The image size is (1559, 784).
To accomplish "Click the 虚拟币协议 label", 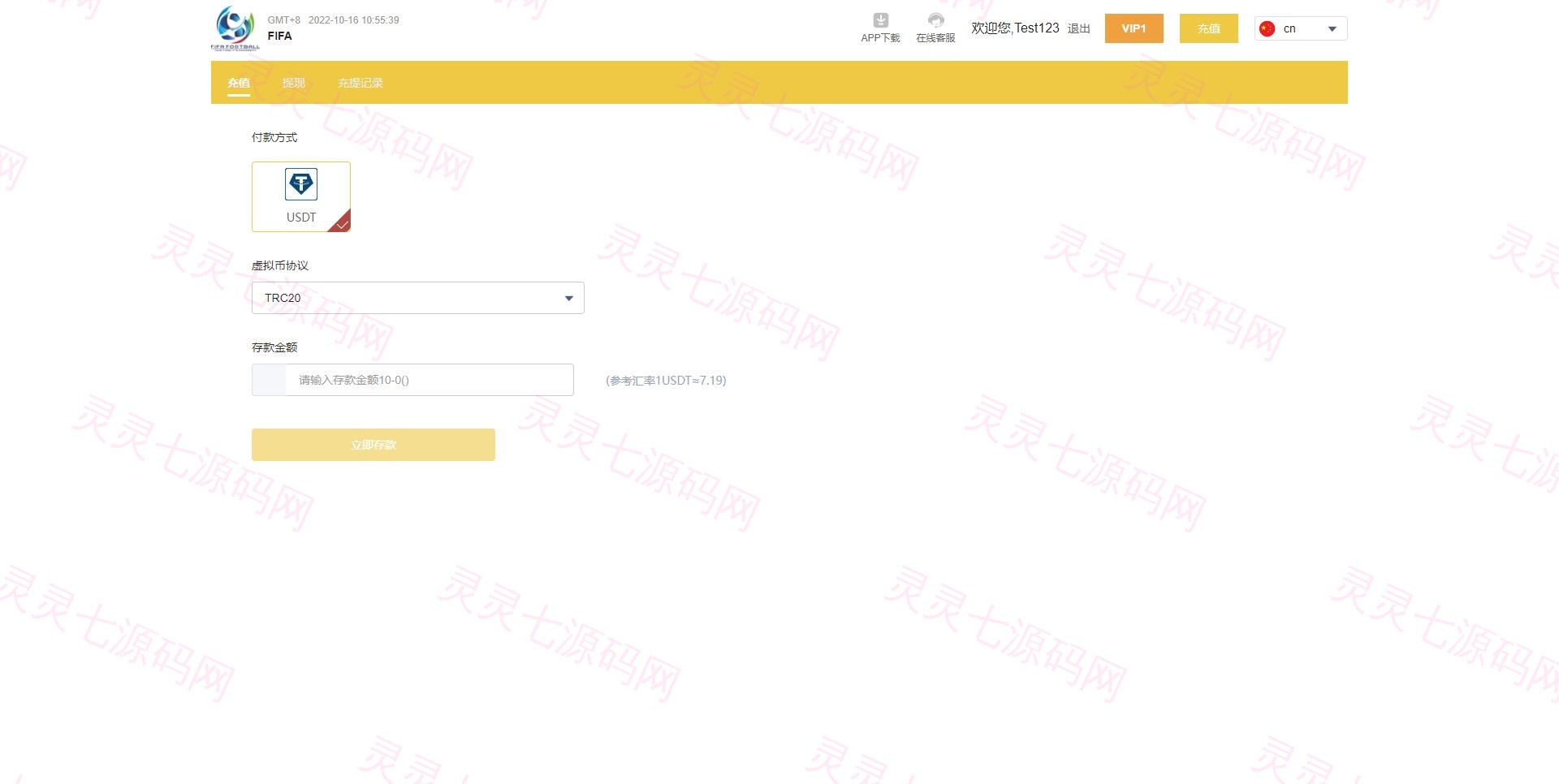I will 280,265.
